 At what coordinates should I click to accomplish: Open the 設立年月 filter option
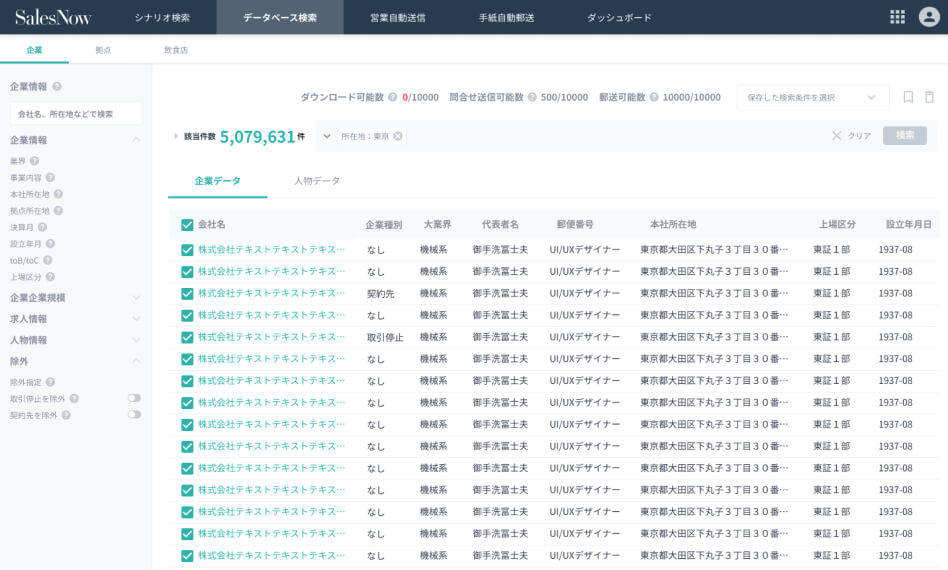click(x=25, y=244)
